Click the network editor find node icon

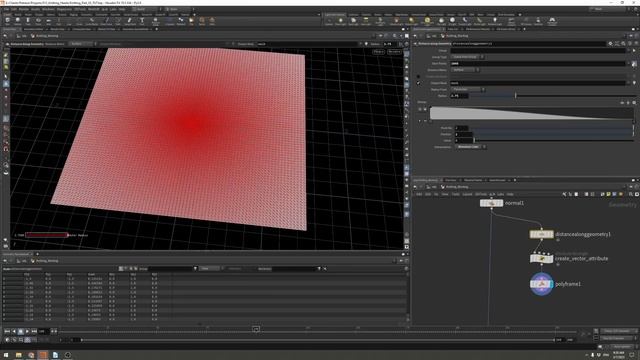[x=631, y=194]
